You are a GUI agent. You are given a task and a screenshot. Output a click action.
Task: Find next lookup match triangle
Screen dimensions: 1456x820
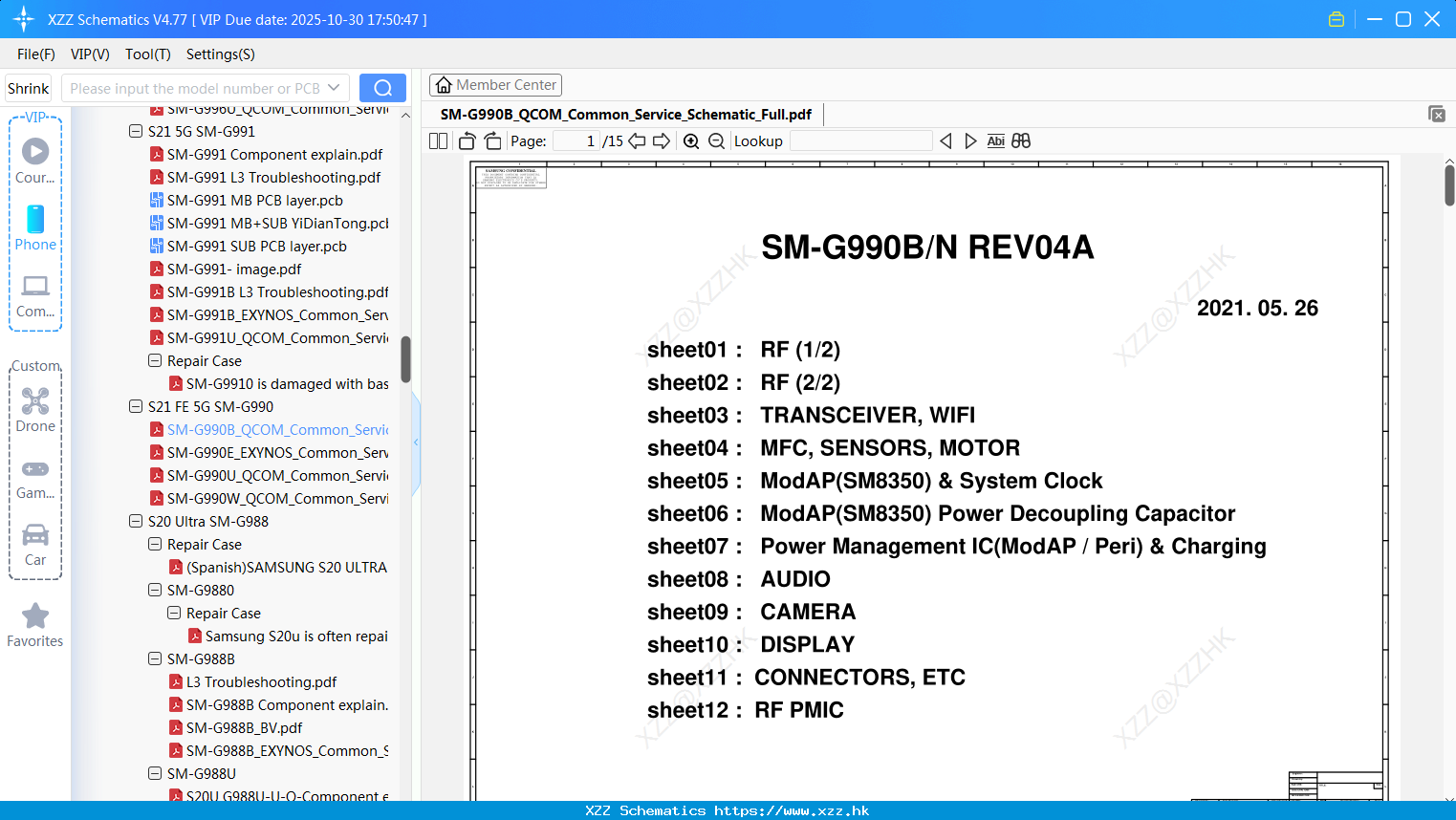(970, 141)
